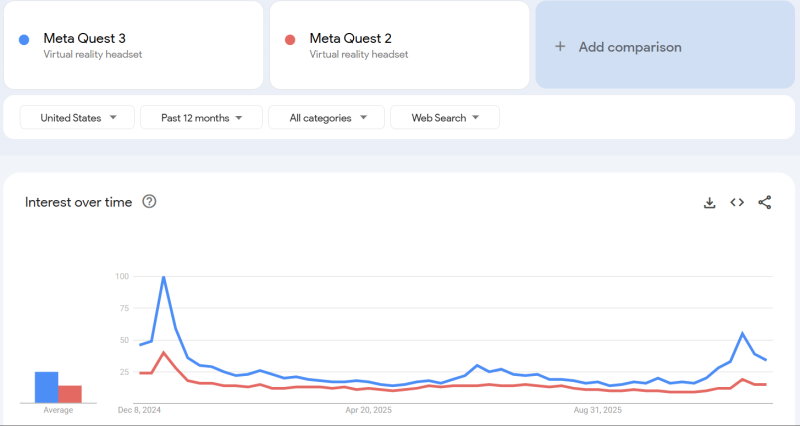
Task: Open the Web Search type dropdown
Action: 445,118
